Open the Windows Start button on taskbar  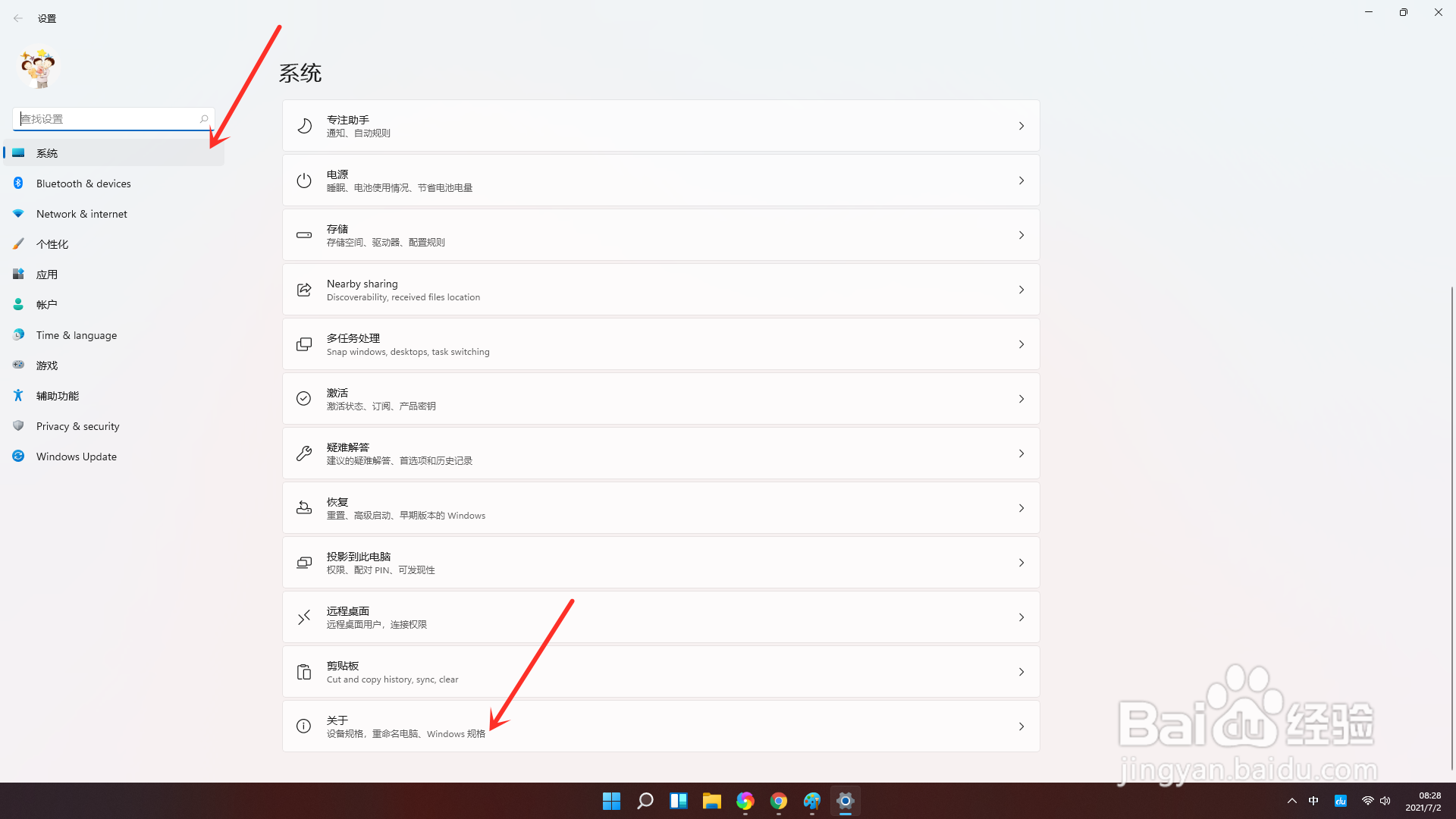pos(611,801)
